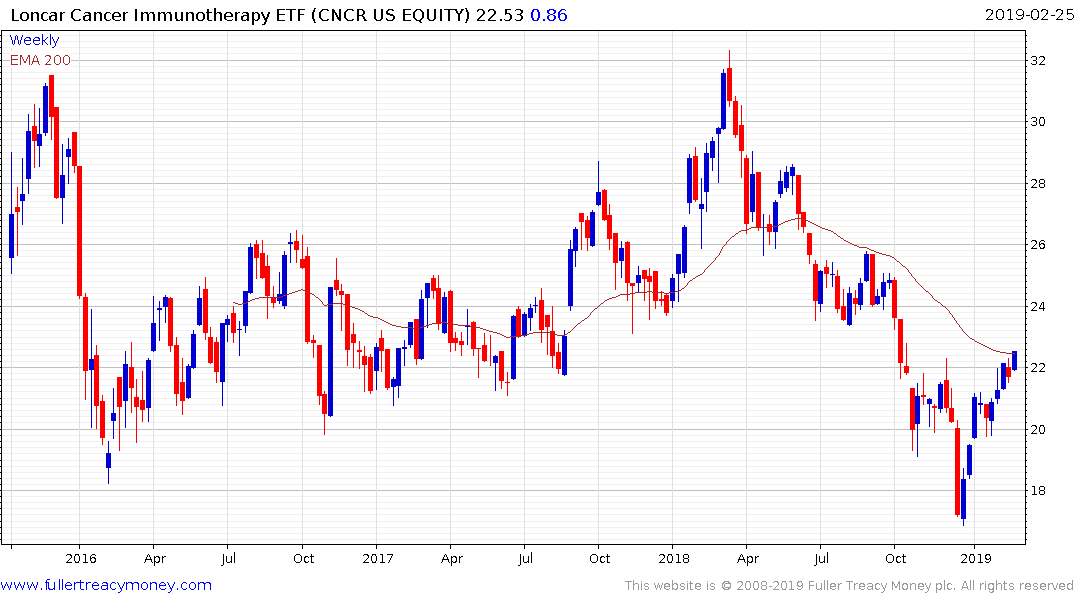Click the 2019 label on time axis
Screen dimensions: 1075x600
(x=976, y=558)
